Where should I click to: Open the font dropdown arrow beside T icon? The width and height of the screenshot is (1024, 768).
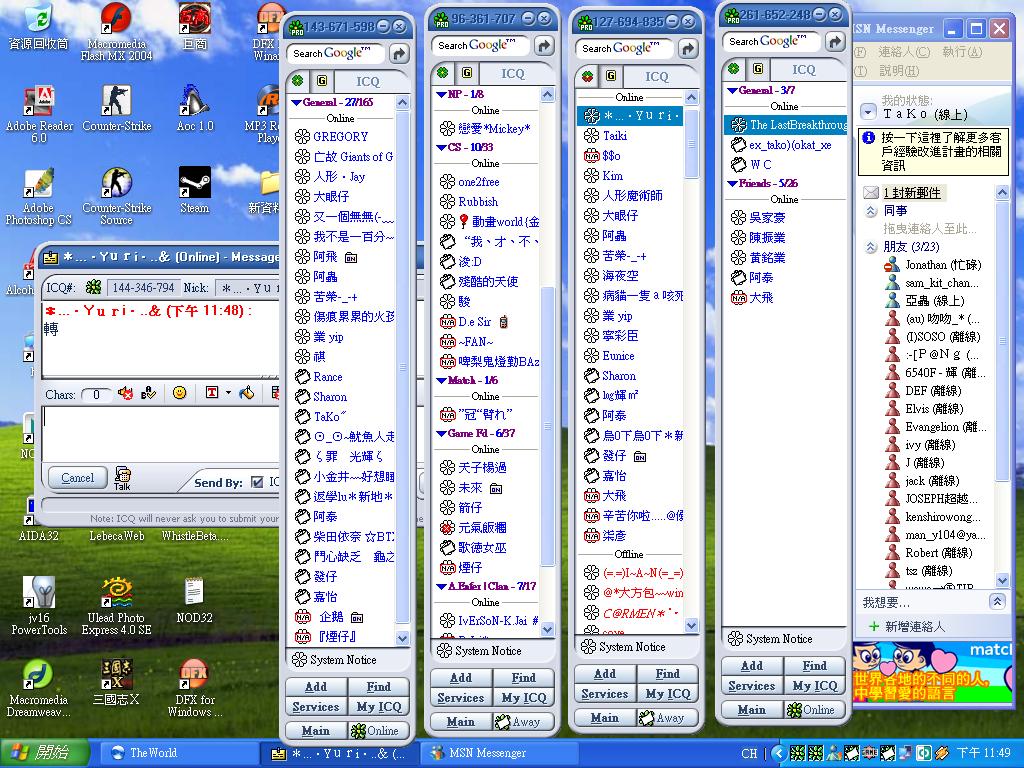228,392
